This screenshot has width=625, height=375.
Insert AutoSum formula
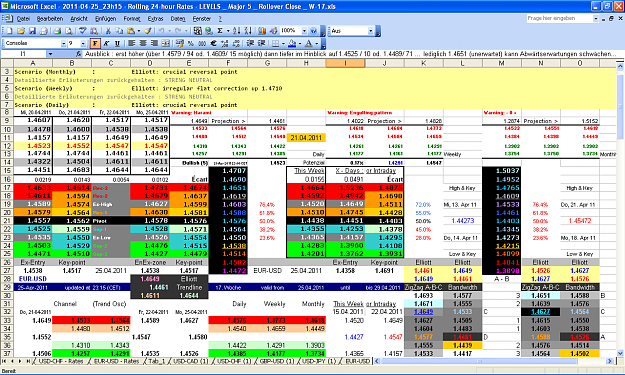(x=220, y=31)
